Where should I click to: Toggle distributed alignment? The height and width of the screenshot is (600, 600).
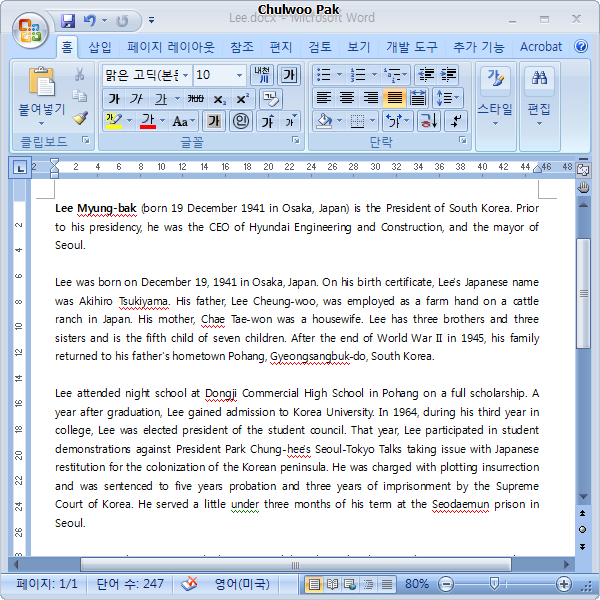[417, 98]
